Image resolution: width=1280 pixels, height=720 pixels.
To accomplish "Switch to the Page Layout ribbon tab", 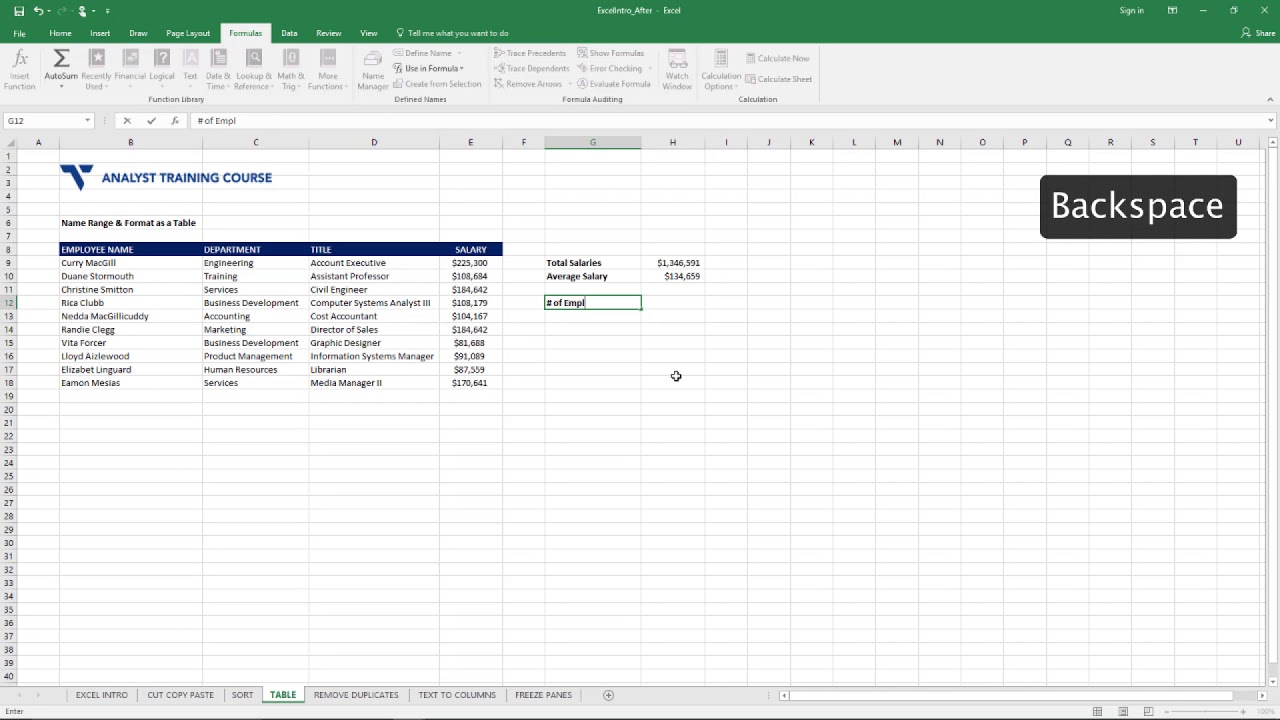I will coord(188,33).
